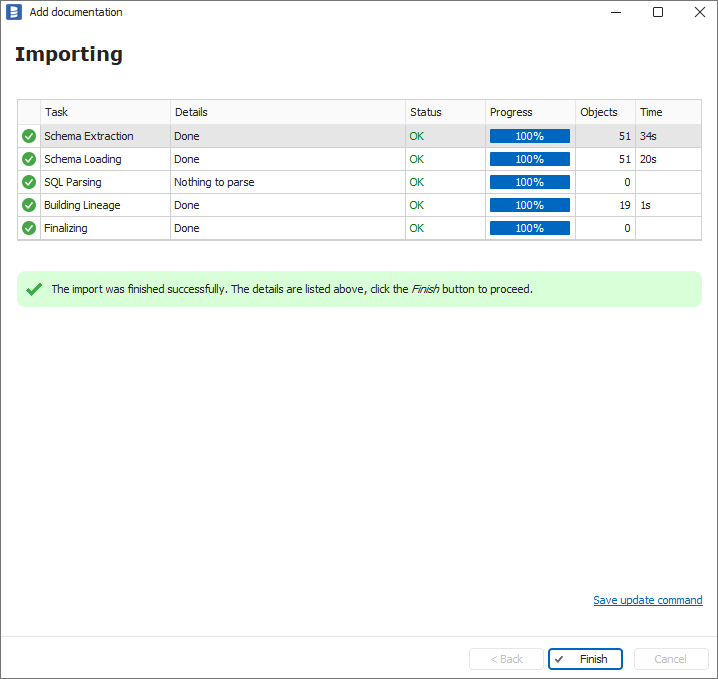Click the disabled Cancel button
Image resolution: width=718 pixels, height=679 pixels.
coord(671,659)
